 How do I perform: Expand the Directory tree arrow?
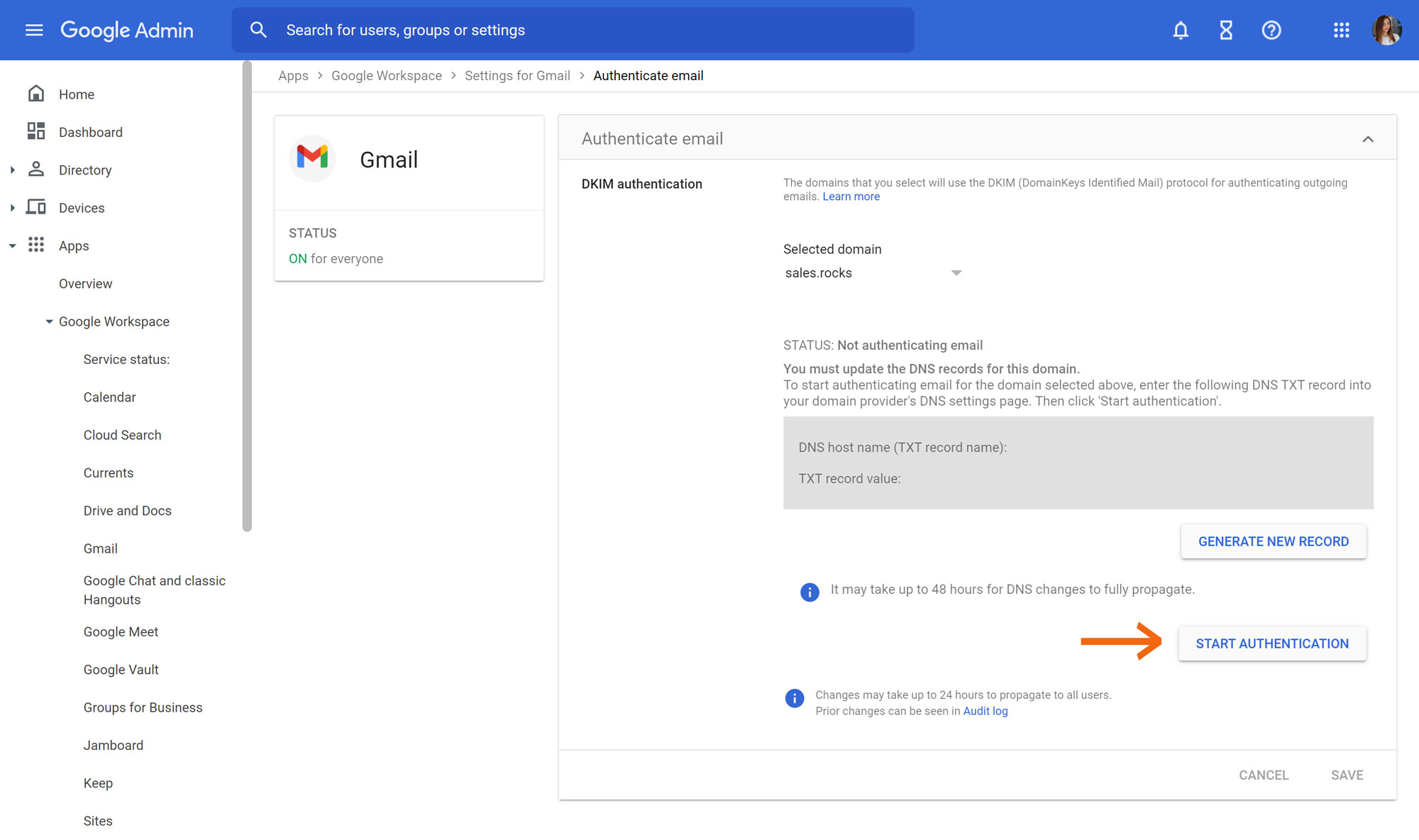[13, 170]
